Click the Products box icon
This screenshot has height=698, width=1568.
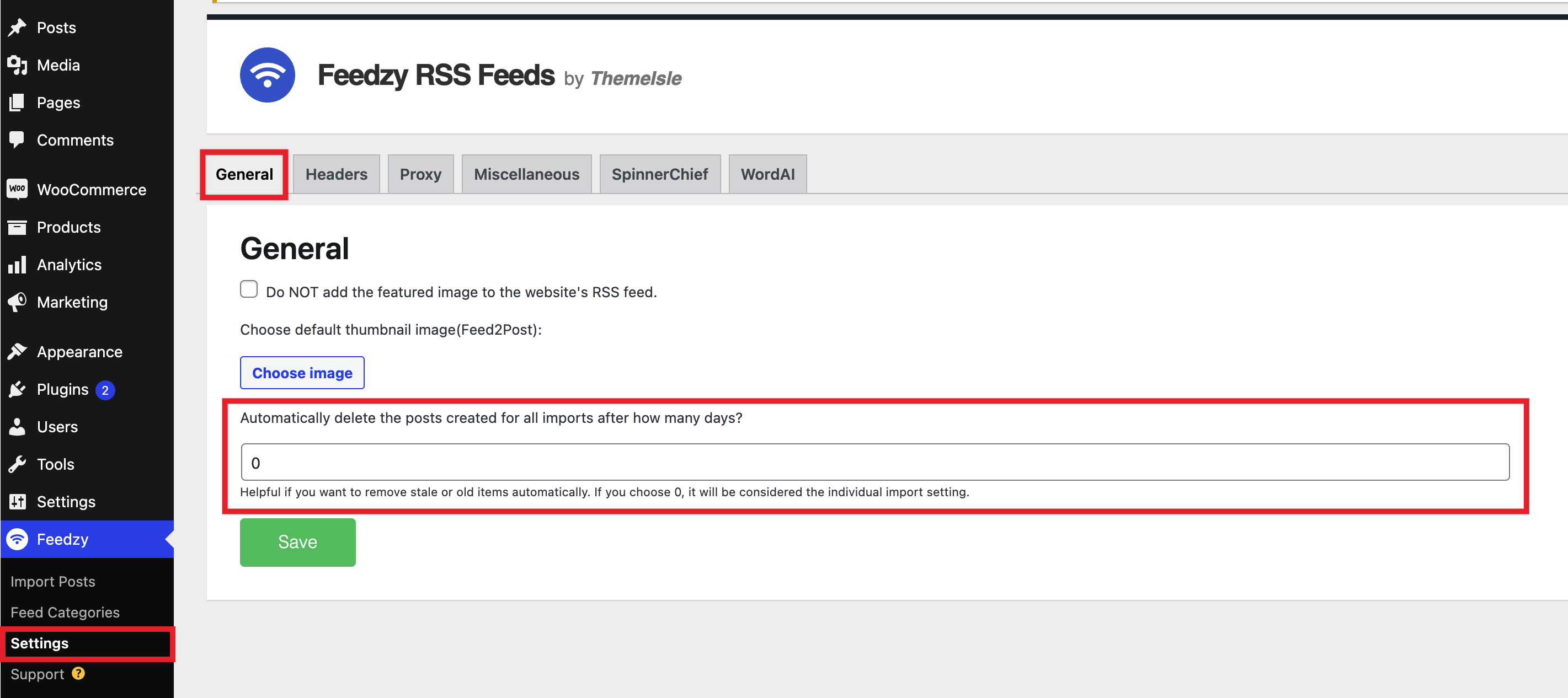tap(17, 227)
